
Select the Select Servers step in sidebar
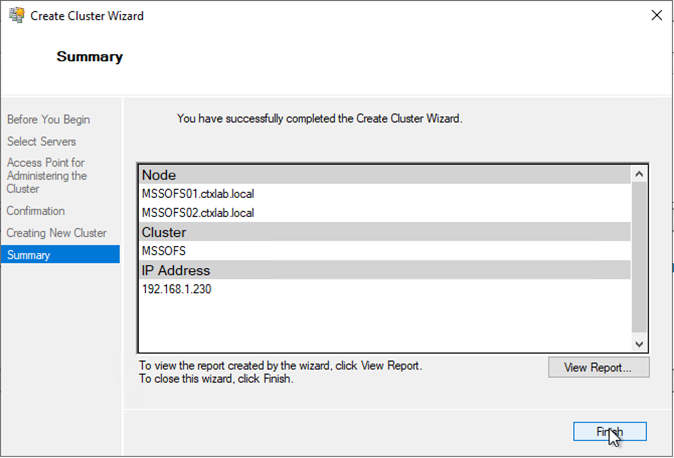(41, 142)
